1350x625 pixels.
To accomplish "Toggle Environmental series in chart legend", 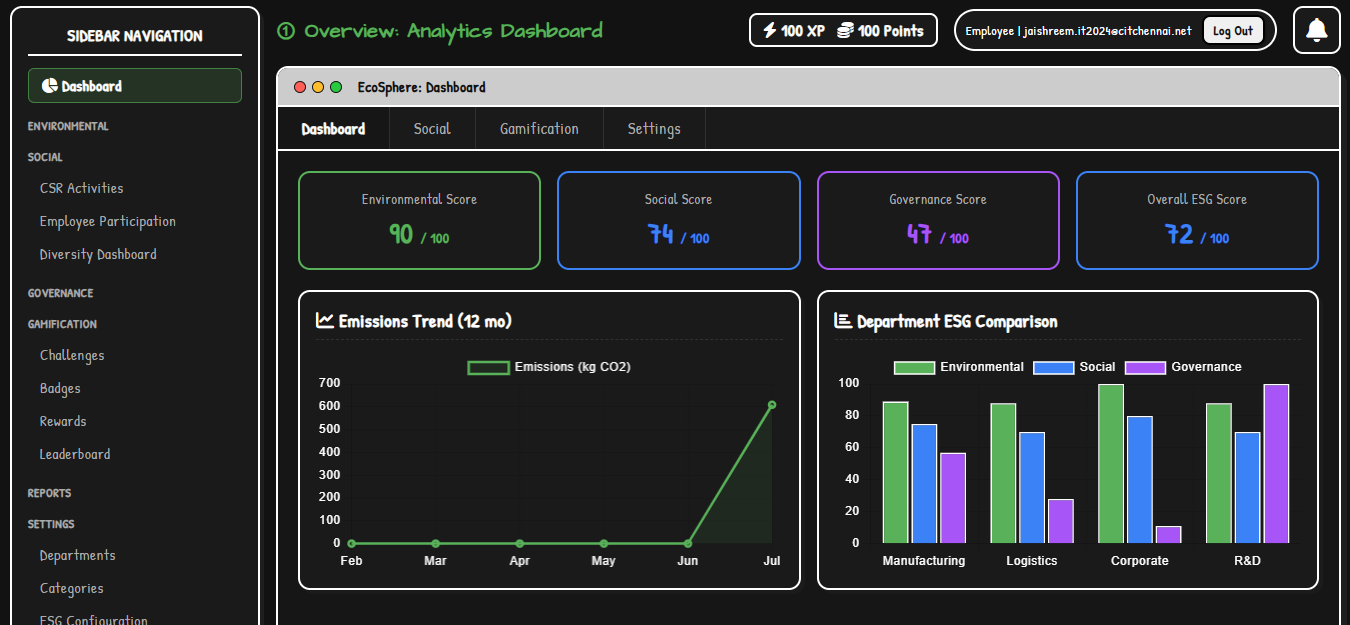I will 958,367.
